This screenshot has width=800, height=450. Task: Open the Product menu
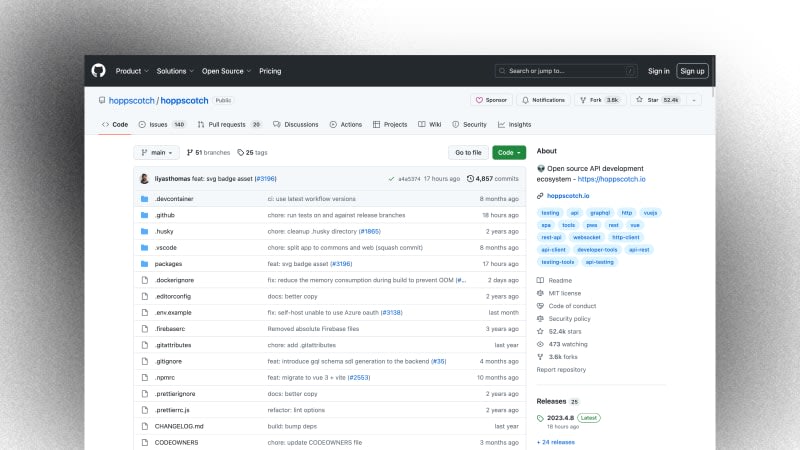132,71
